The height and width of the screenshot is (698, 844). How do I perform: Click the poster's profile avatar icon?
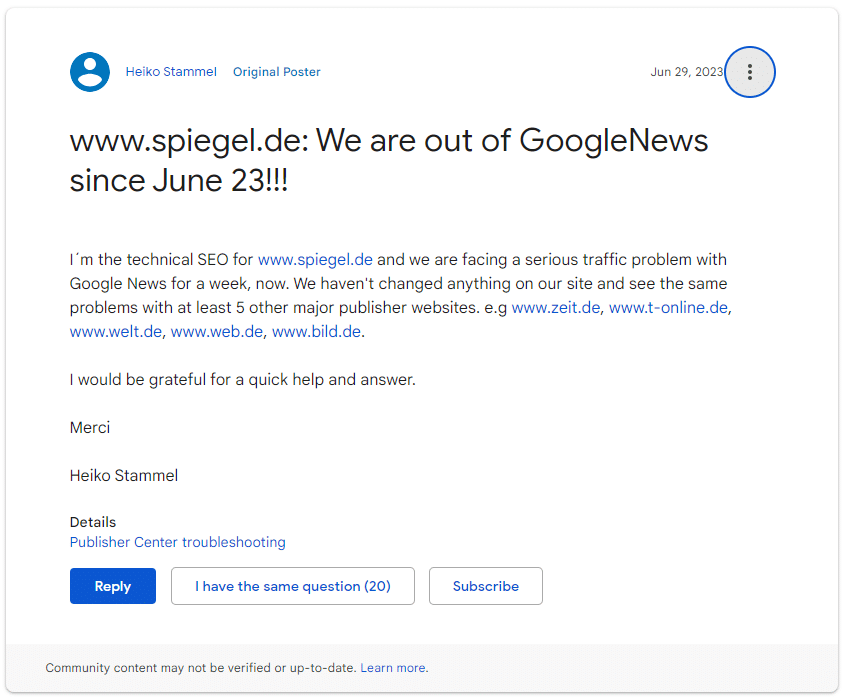pyautogui.click(x=90, y=72)
